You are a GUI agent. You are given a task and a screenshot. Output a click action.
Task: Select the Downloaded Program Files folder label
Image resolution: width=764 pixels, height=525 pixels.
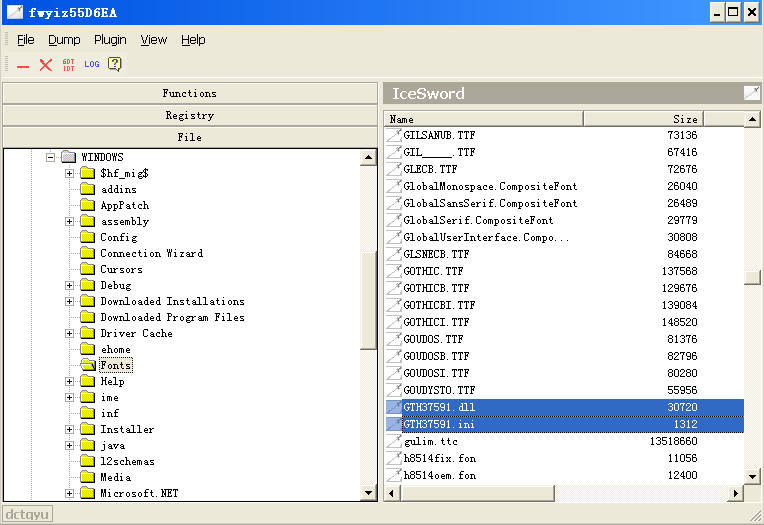point(172,317)
